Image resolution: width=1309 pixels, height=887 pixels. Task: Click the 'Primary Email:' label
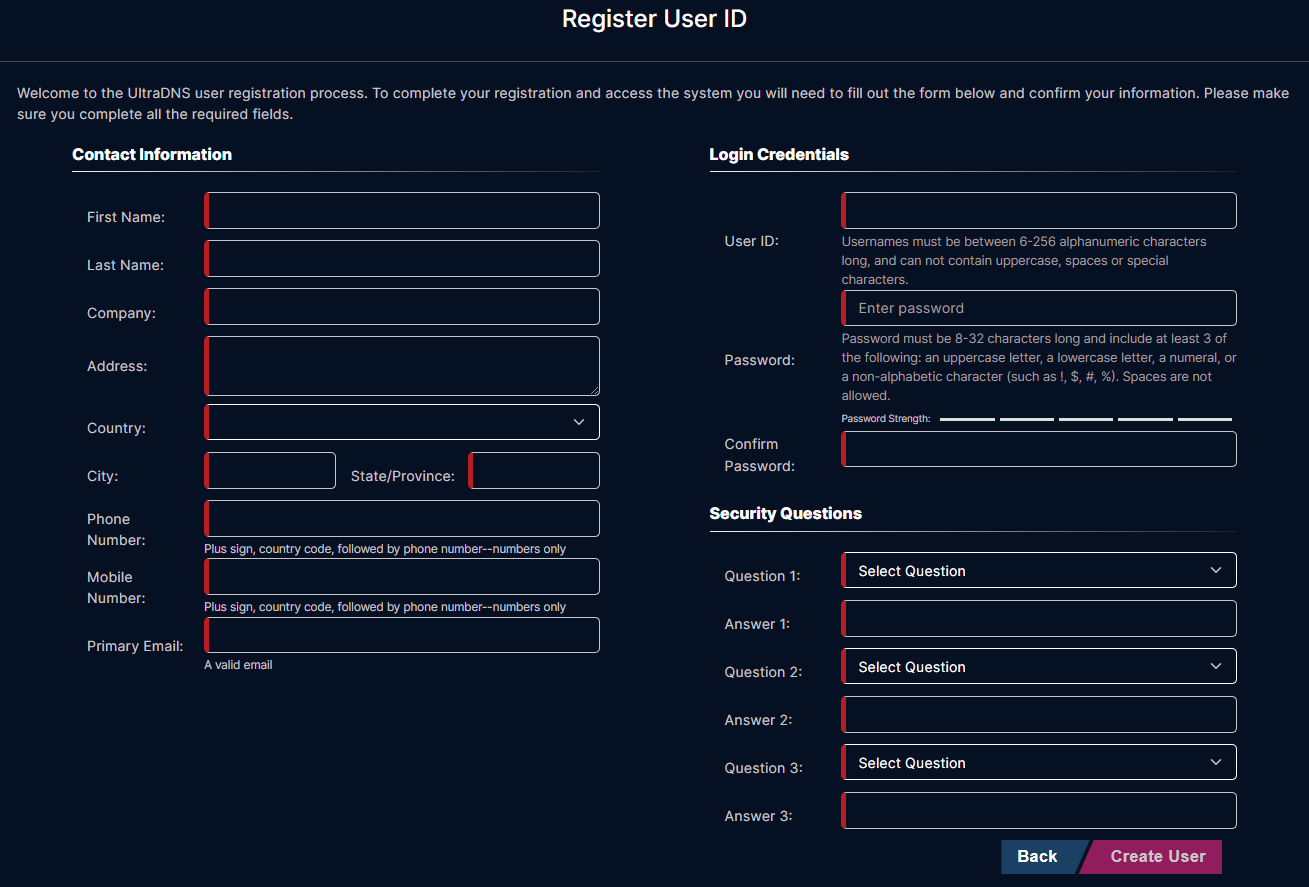pos(135,646)
